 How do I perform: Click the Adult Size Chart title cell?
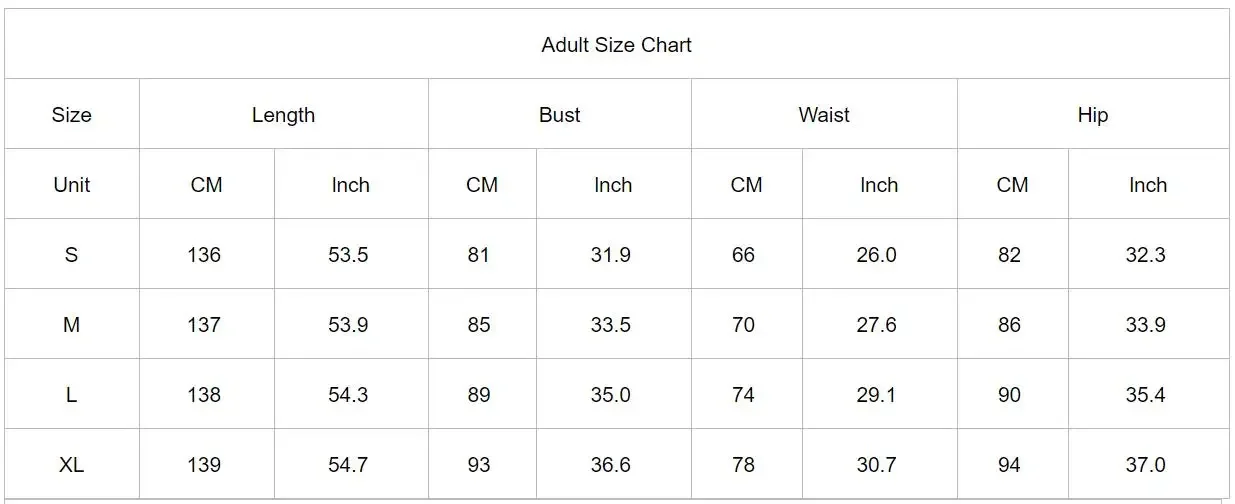(x=617, y=44)
